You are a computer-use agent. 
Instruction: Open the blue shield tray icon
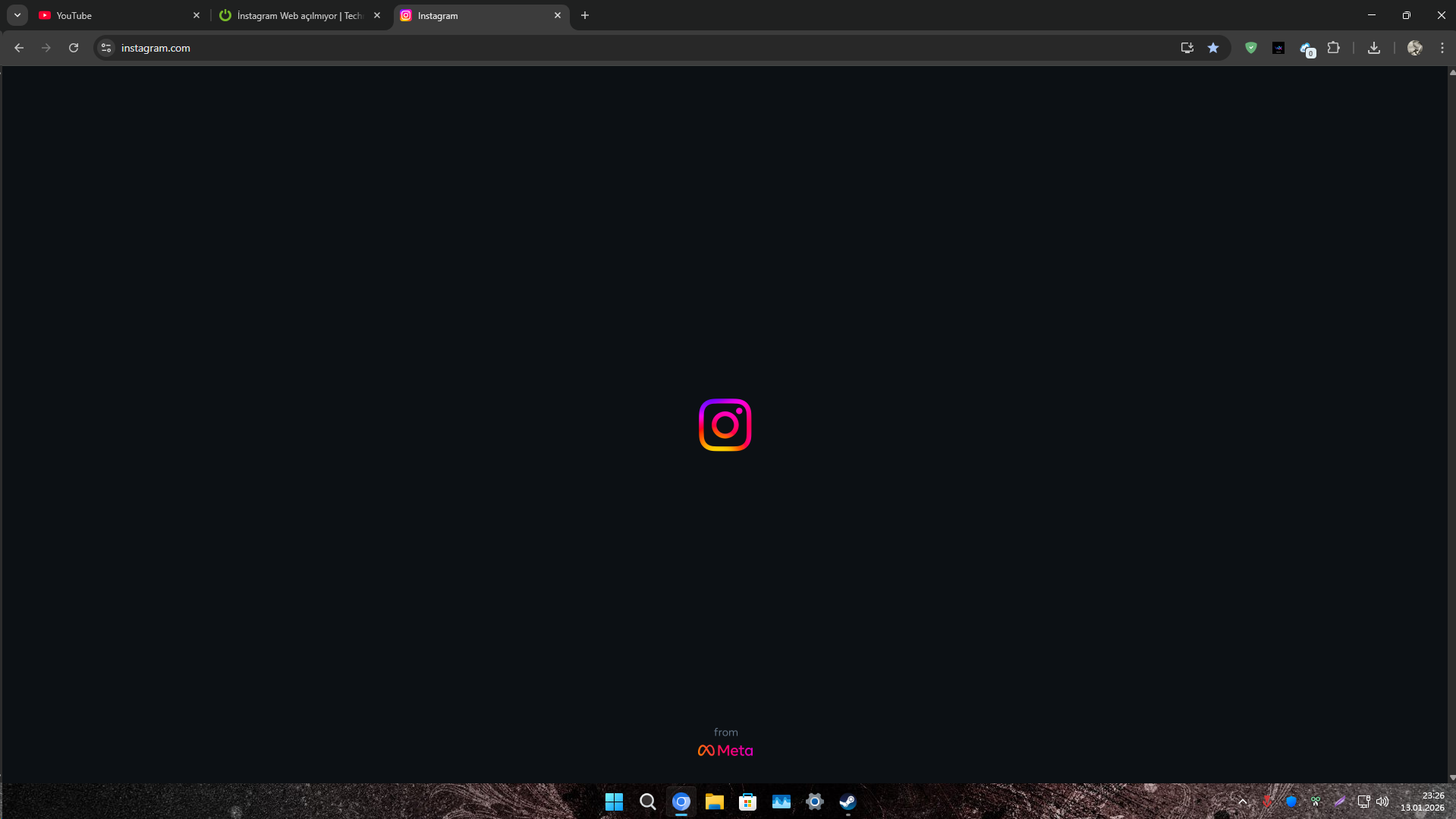click(1291, 802)
